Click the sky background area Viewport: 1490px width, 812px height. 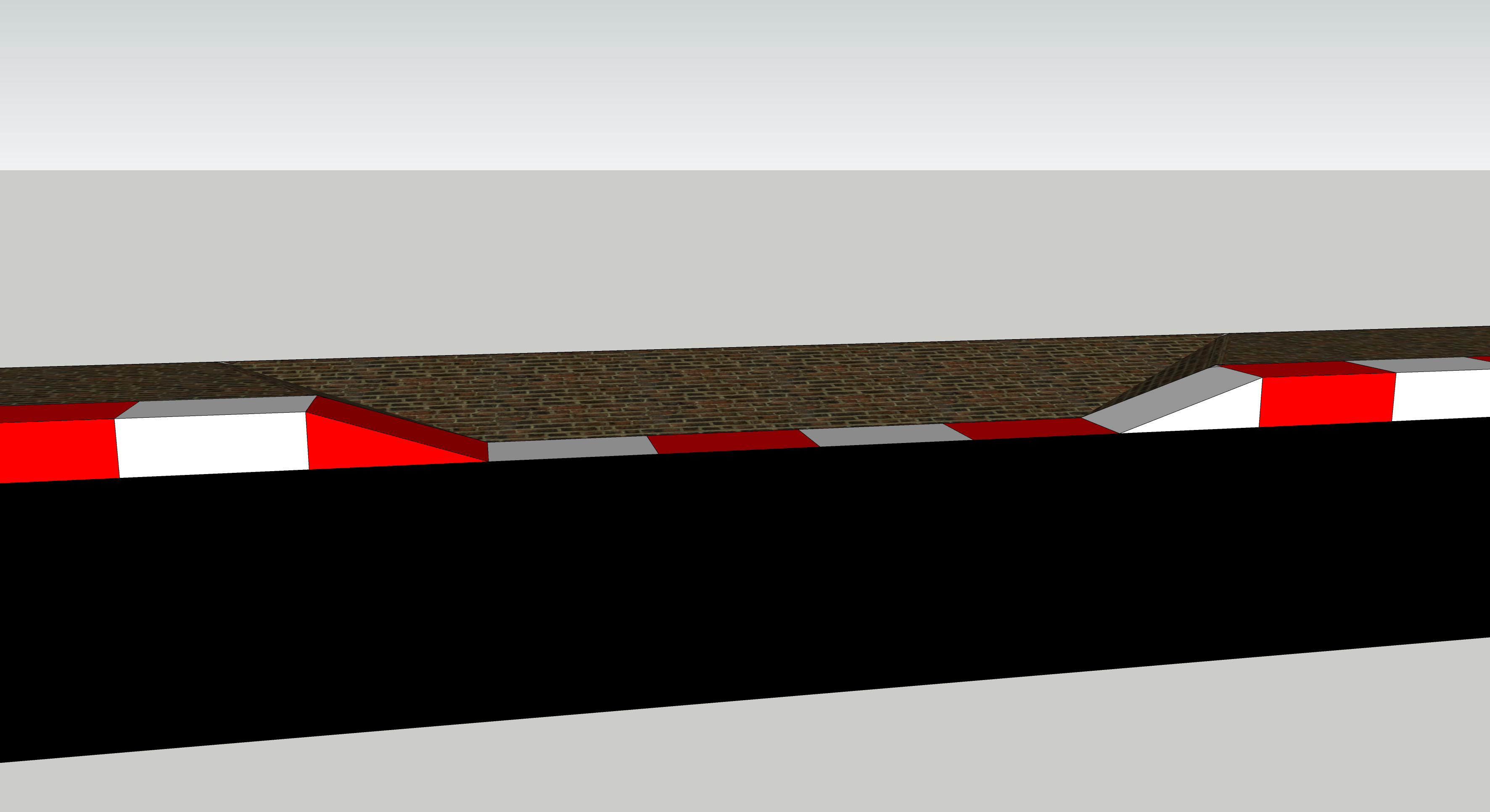745,81
